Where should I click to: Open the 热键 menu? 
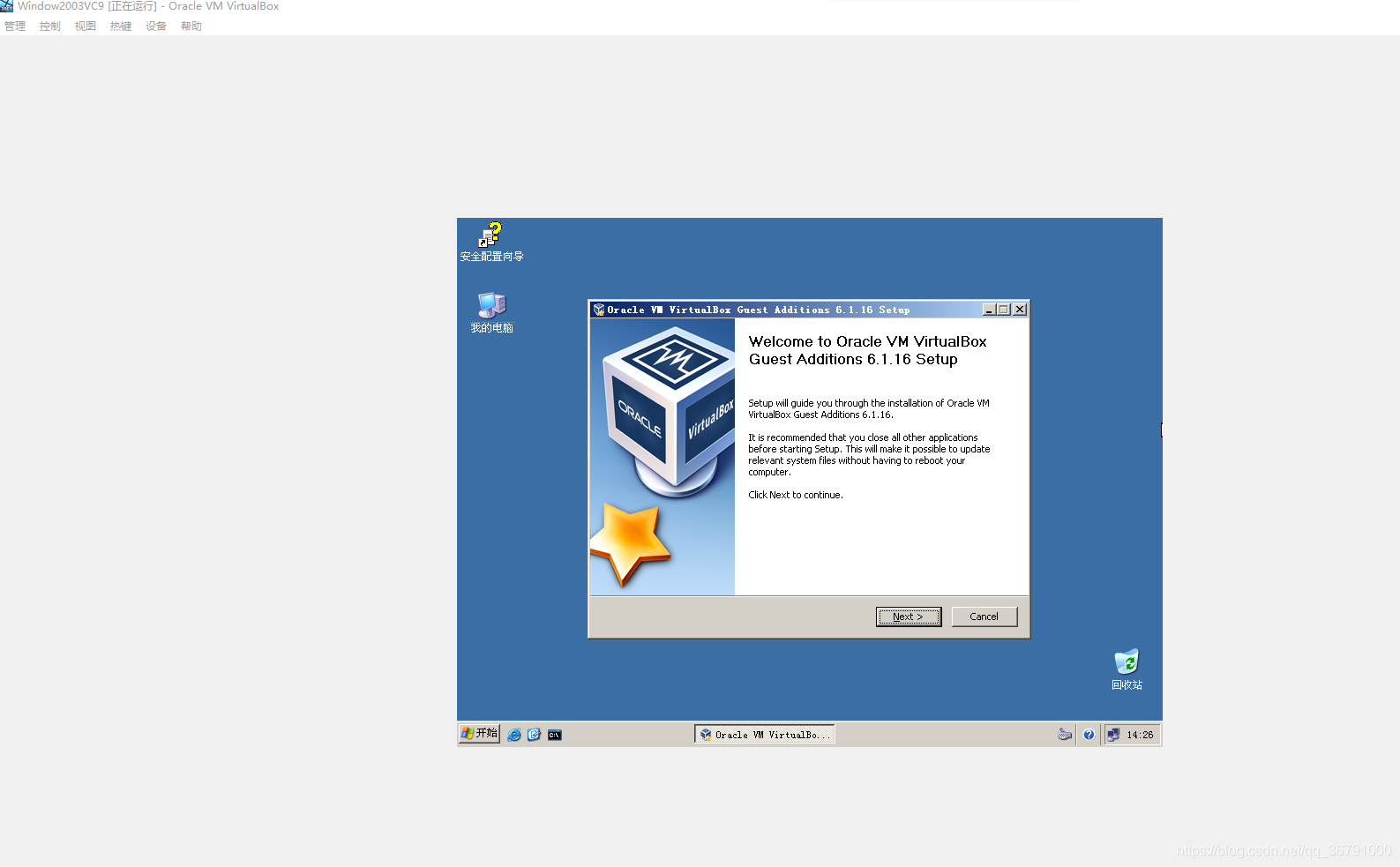[x=121, y=26]
